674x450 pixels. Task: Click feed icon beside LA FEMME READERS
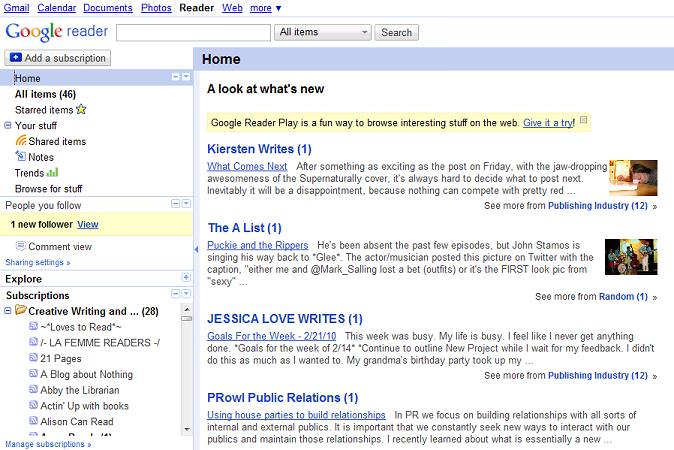[34, 342]
